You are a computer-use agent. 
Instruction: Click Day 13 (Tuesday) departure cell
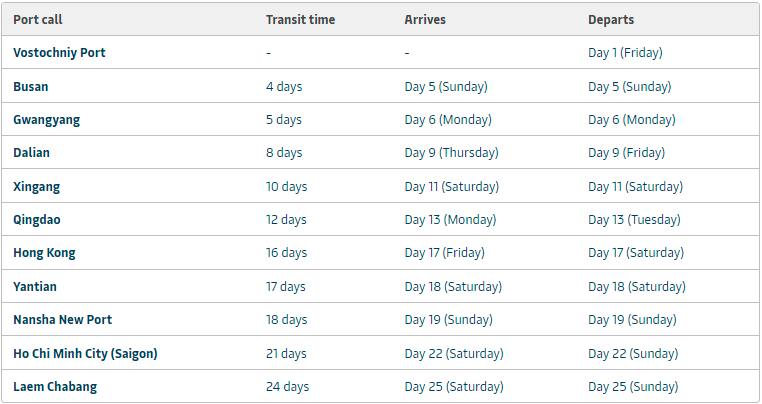tap(634, 220)
